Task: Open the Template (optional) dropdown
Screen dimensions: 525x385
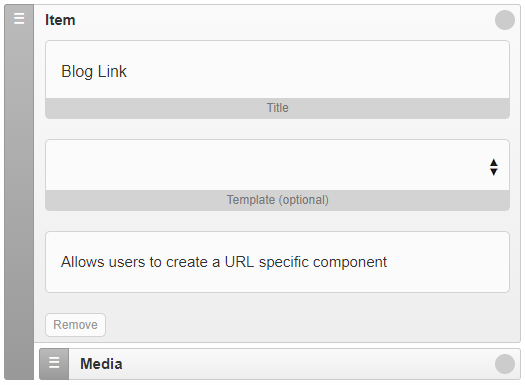Action: point(277,165)
